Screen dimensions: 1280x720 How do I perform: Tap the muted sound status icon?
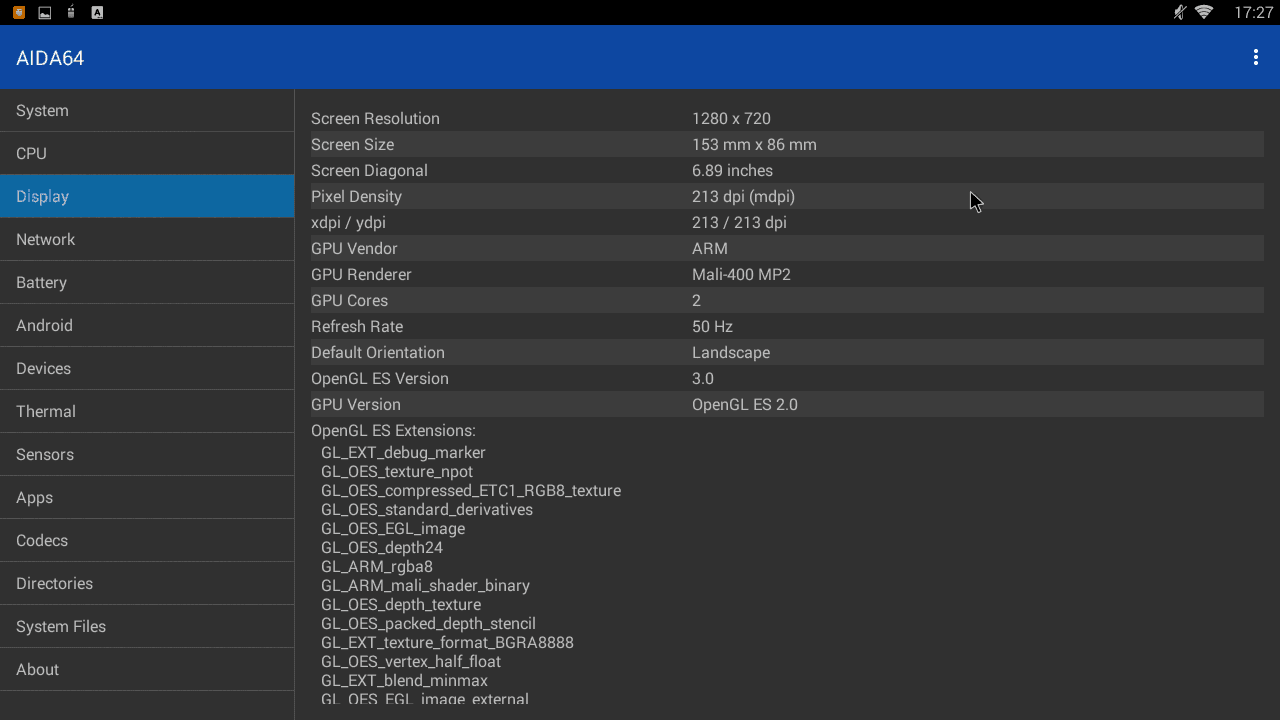pos(1179,13)
